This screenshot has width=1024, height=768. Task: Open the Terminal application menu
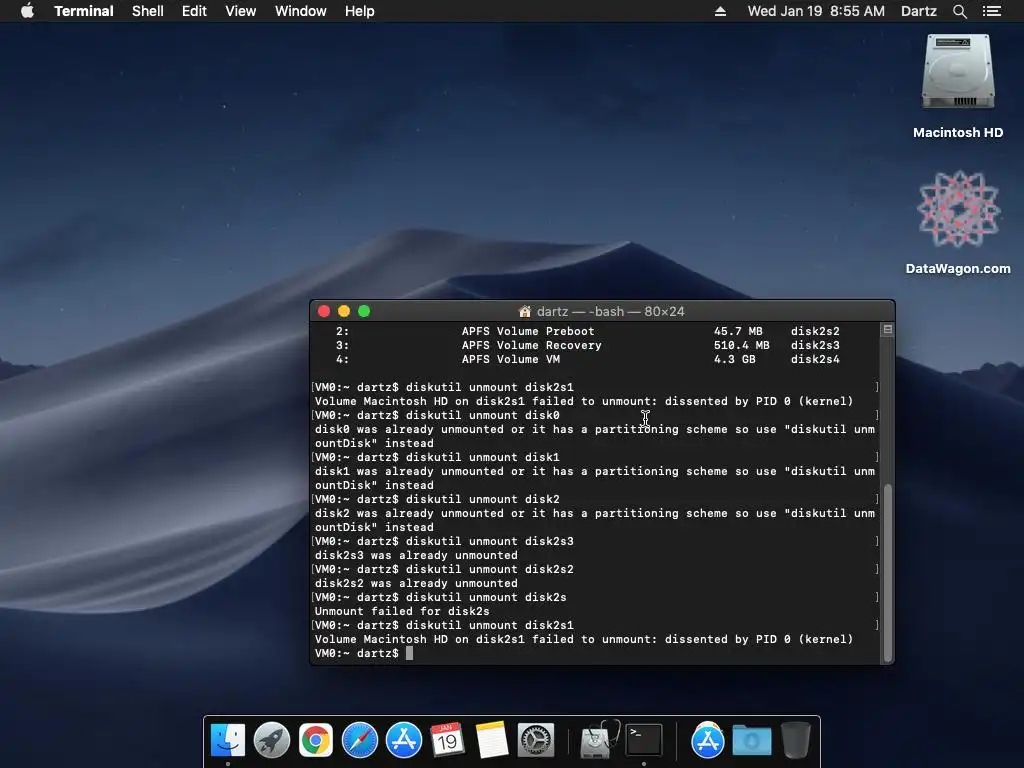tap(84, 11)
